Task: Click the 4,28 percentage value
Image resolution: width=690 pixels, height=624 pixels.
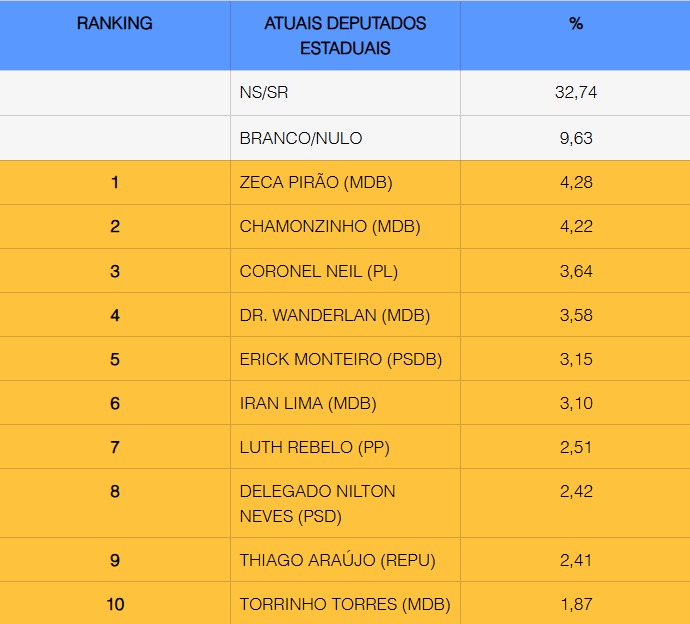Action: click(576, 183)
